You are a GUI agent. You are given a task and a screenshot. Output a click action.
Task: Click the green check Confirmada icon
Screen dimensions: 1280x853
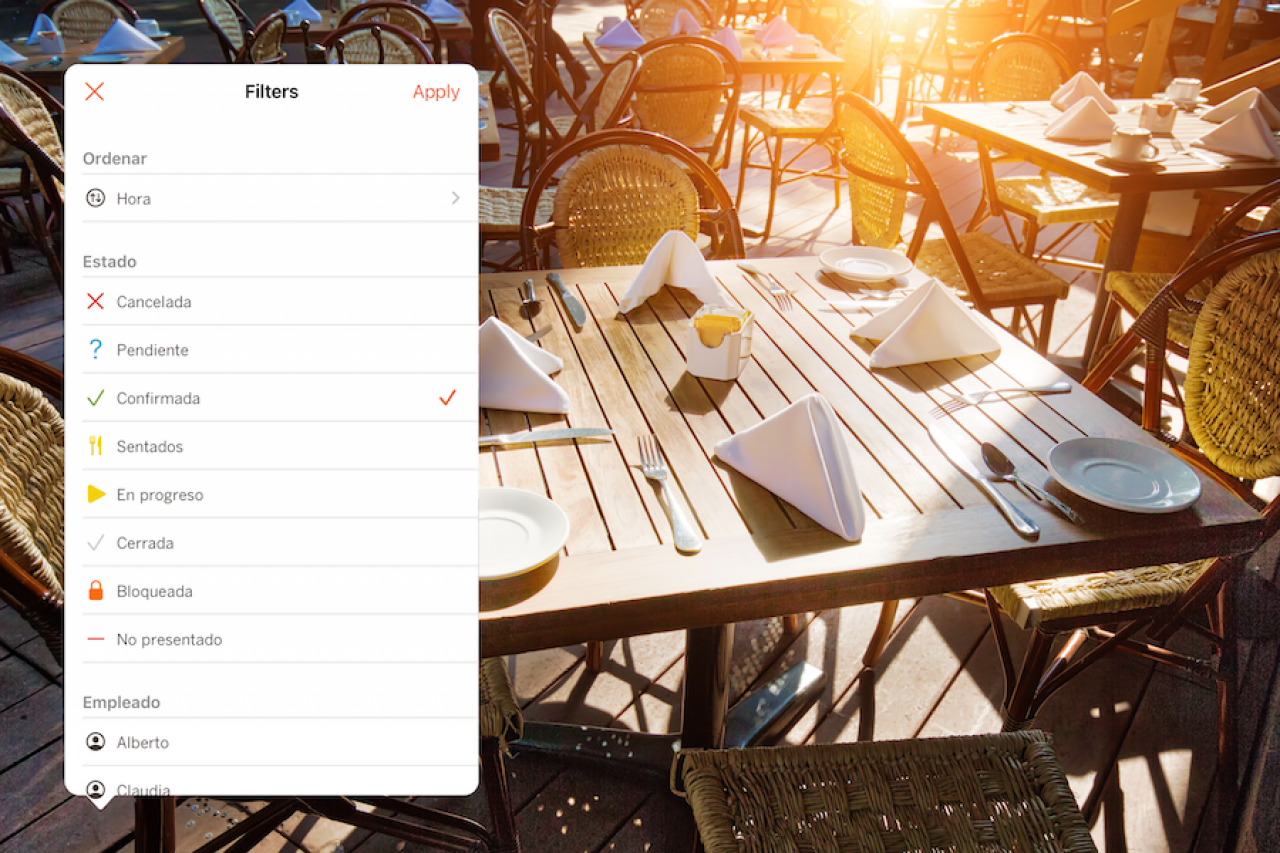point(95,398)
